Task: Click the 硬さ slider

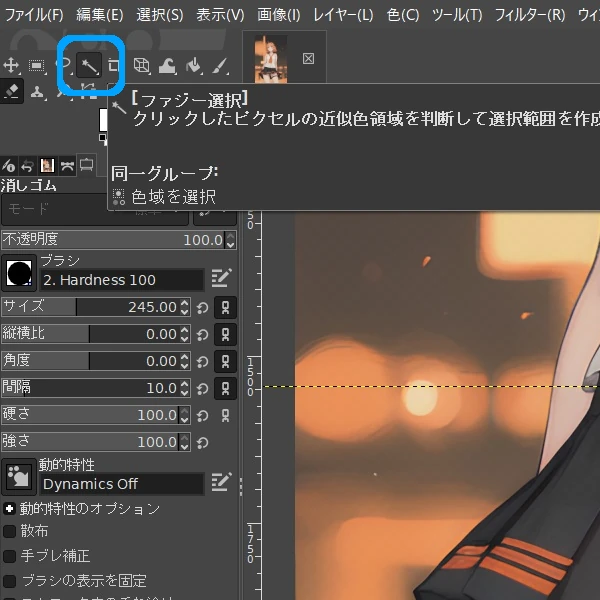Action: click(91, 415)
